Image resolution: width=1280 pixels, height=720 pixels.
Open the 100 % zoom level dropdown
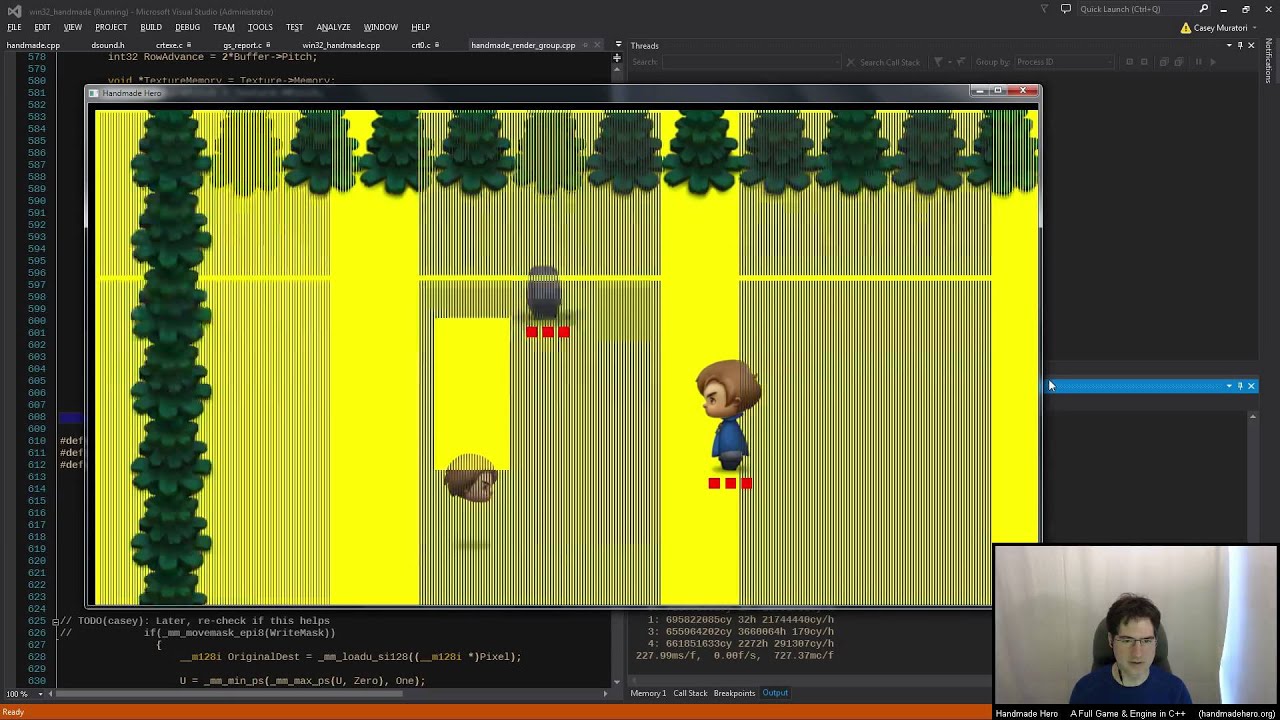(x=22, y=693)
